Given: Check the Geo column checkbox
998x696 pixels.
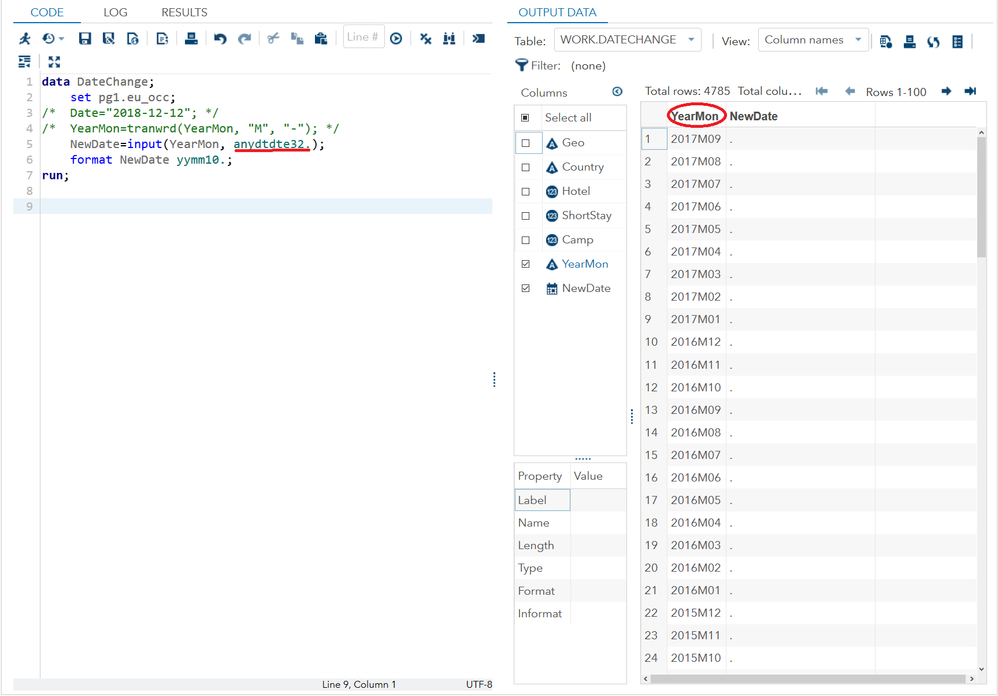Looking at the screenshot, I should coord(526,143).
